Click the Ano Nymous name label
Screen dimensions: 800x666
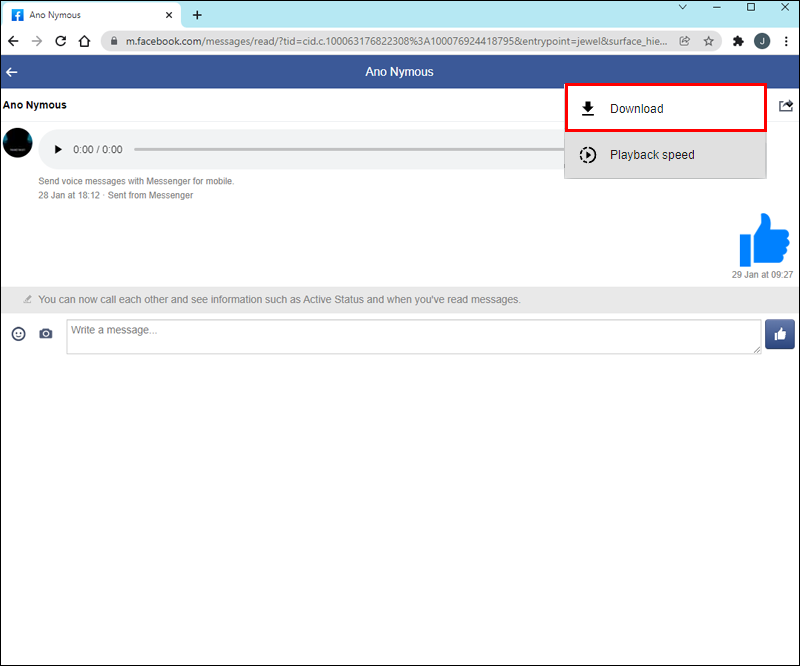coord(35,105)
